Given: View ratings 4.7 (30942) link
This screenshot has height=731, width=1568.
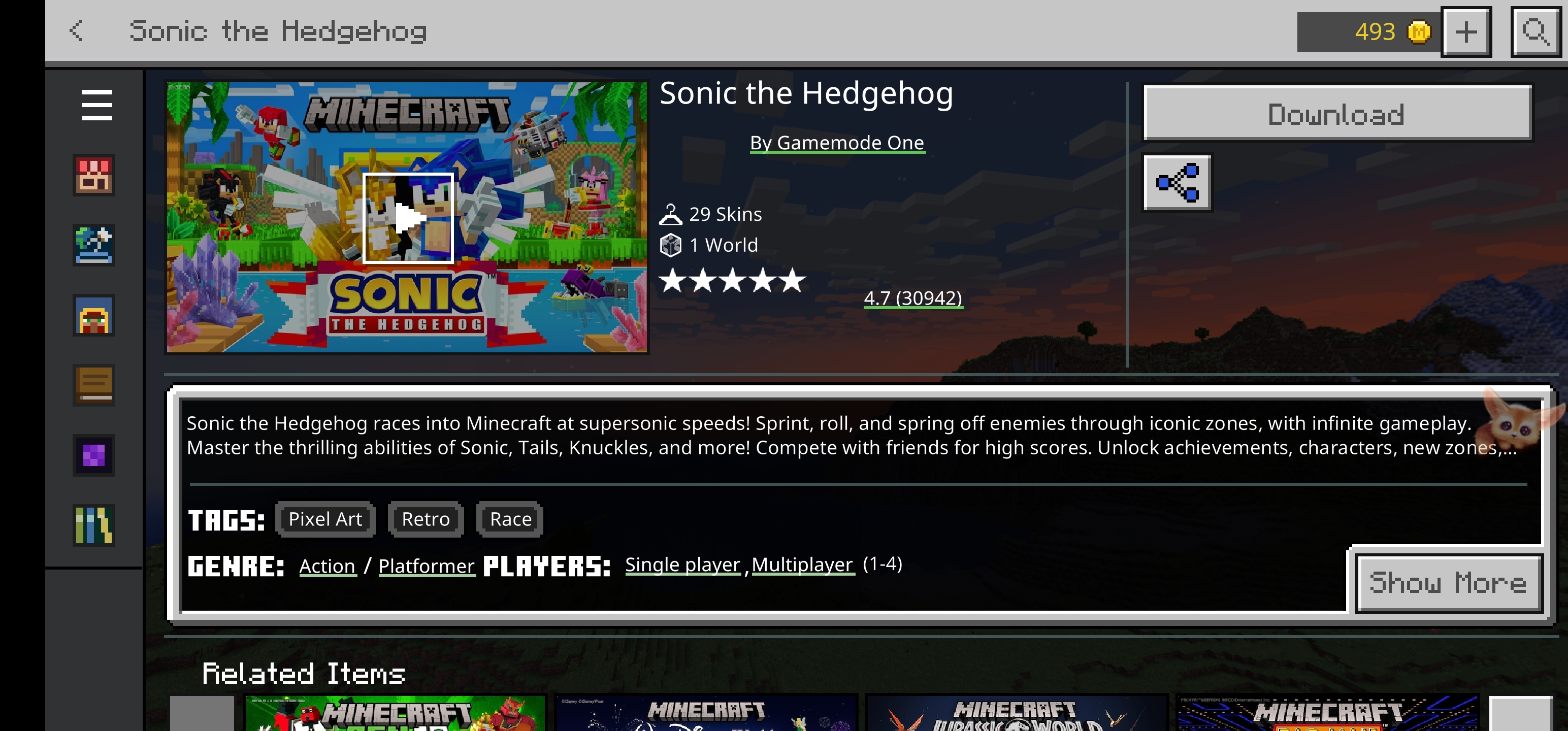Looking at the screenshot, I should (913, 298).
